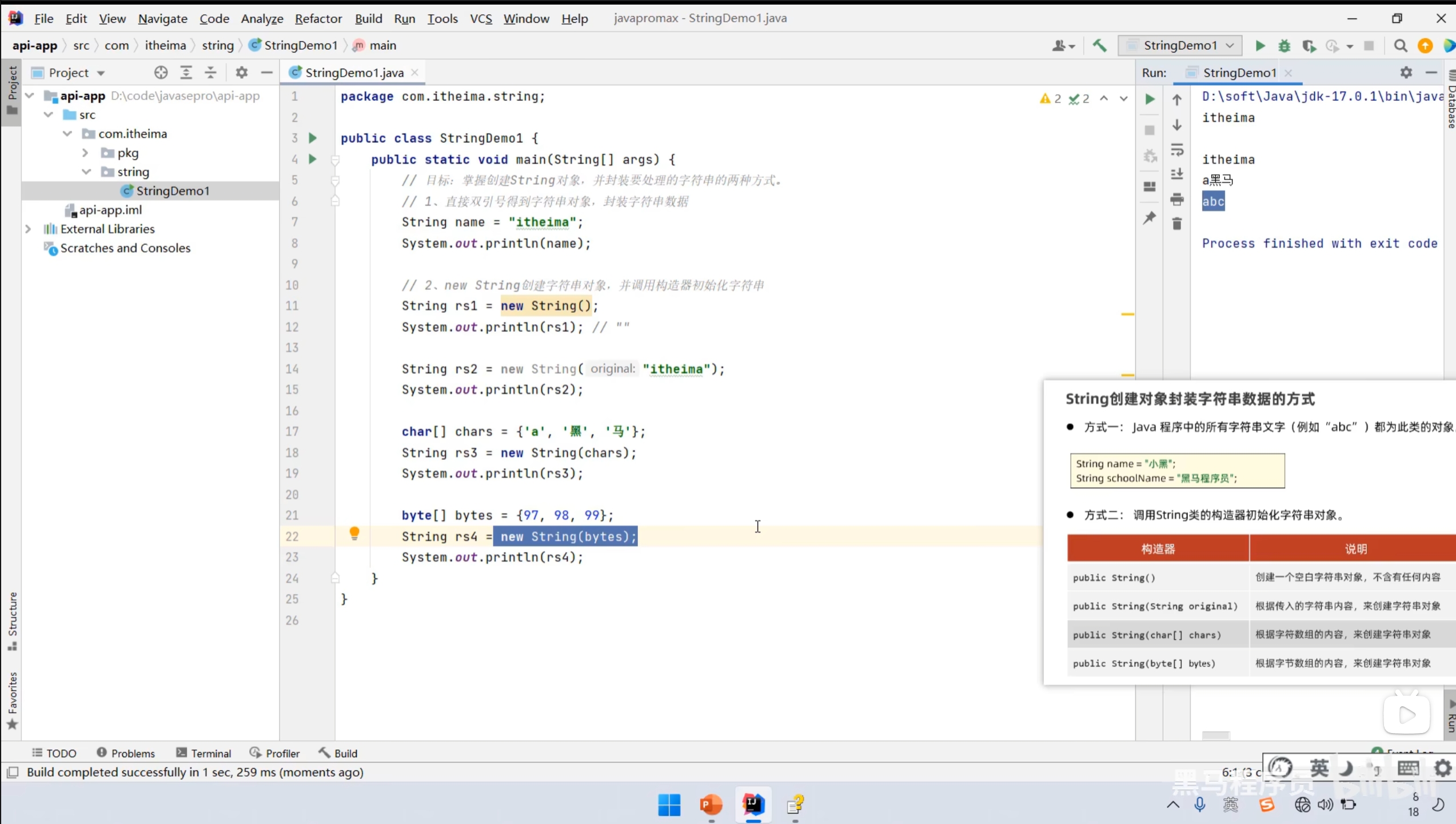Expand External Libraries node

(28, 229)
